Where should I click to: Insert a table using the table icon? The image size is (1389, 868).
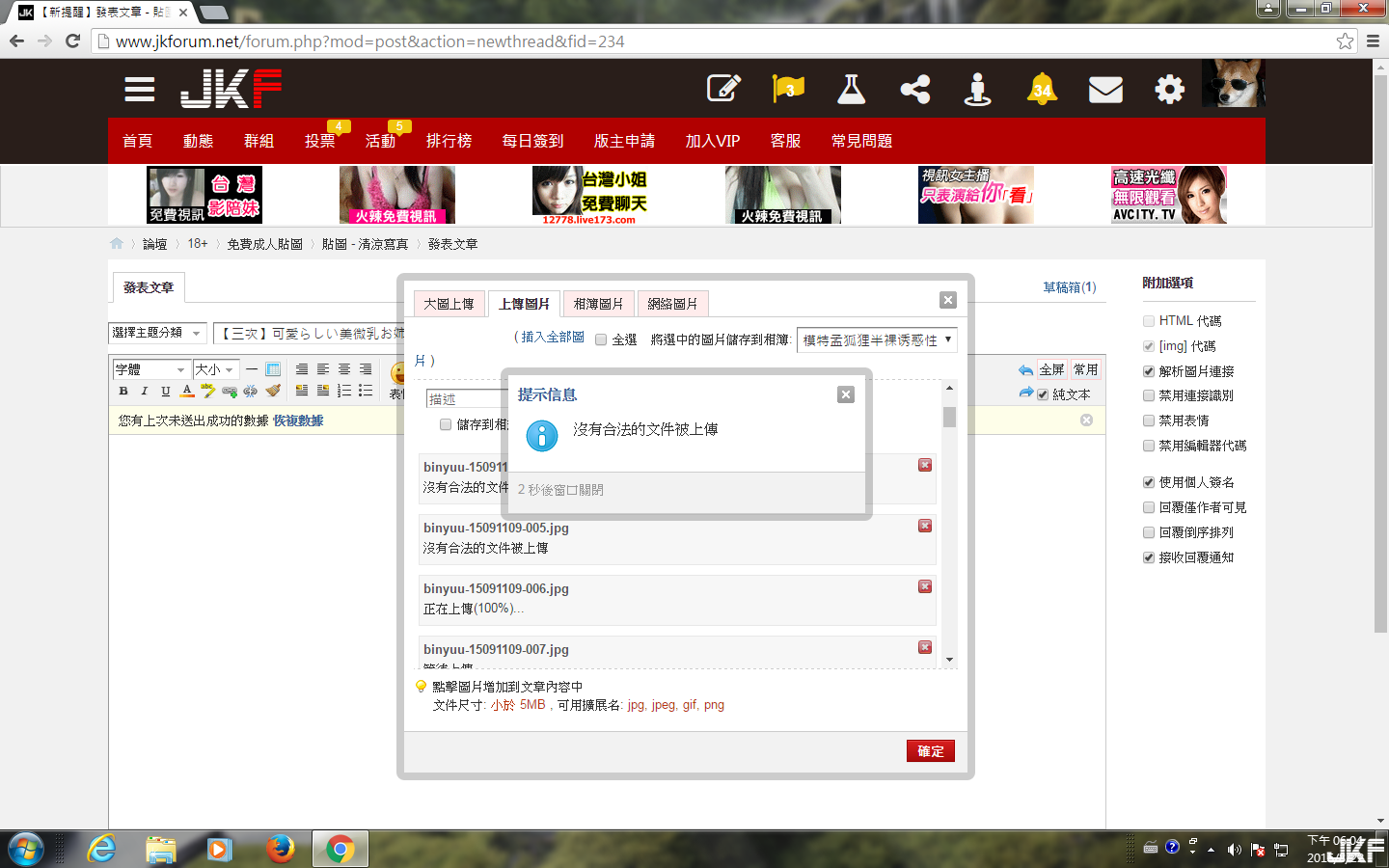coord(273,369)
